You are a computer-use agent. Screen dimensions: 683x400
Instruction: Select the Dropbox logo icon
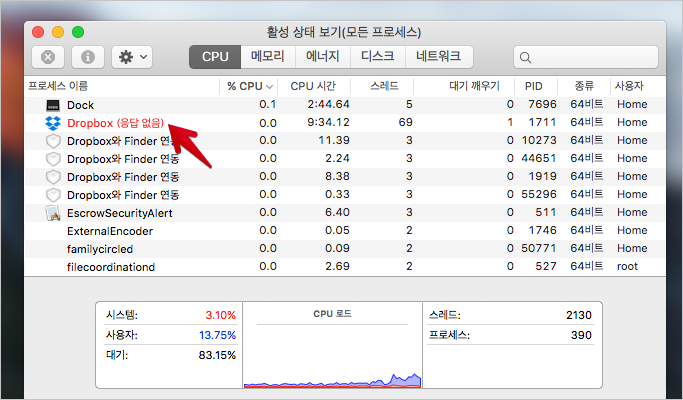point(53,123)
